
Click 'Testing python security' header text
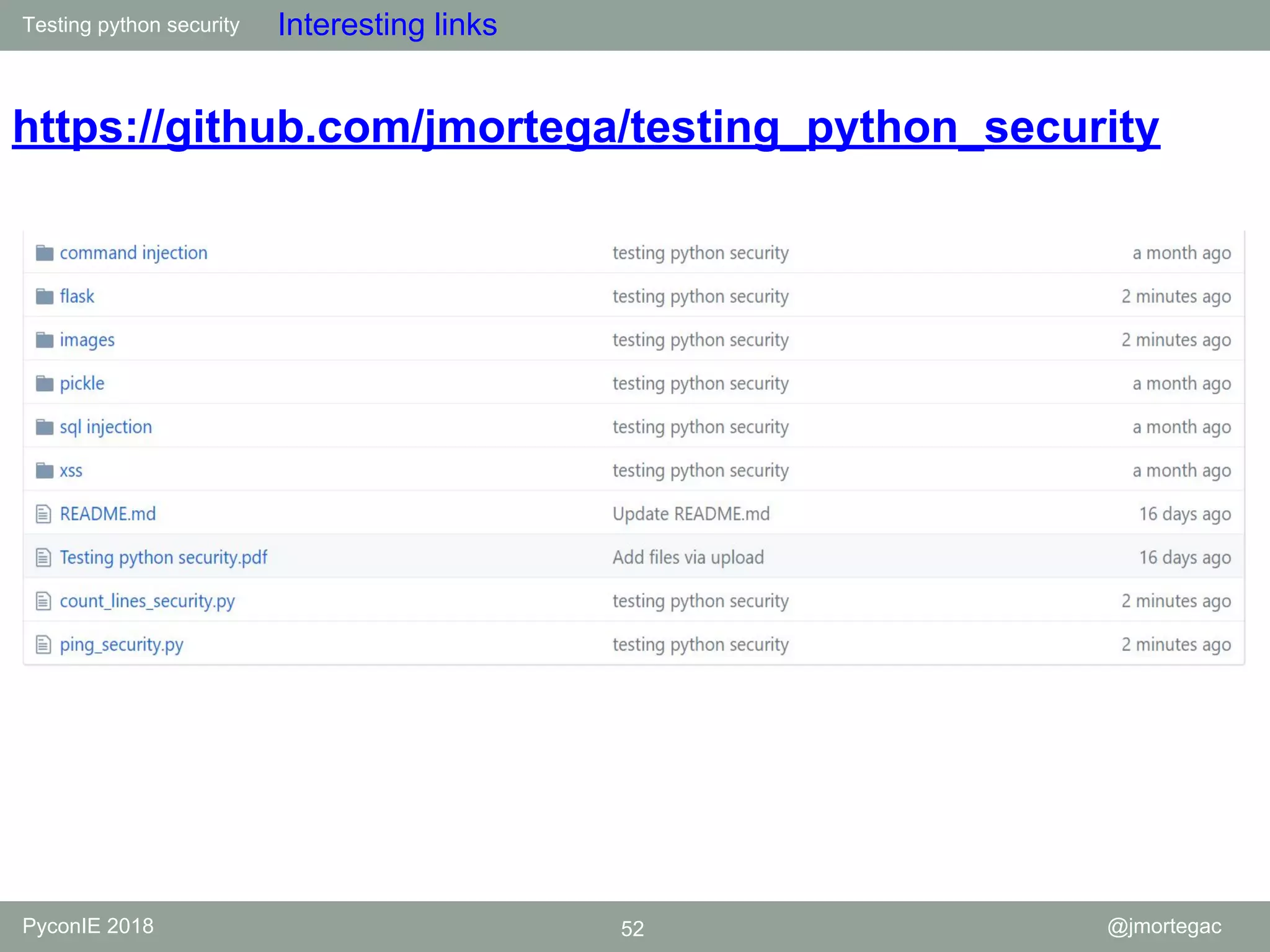131,25
